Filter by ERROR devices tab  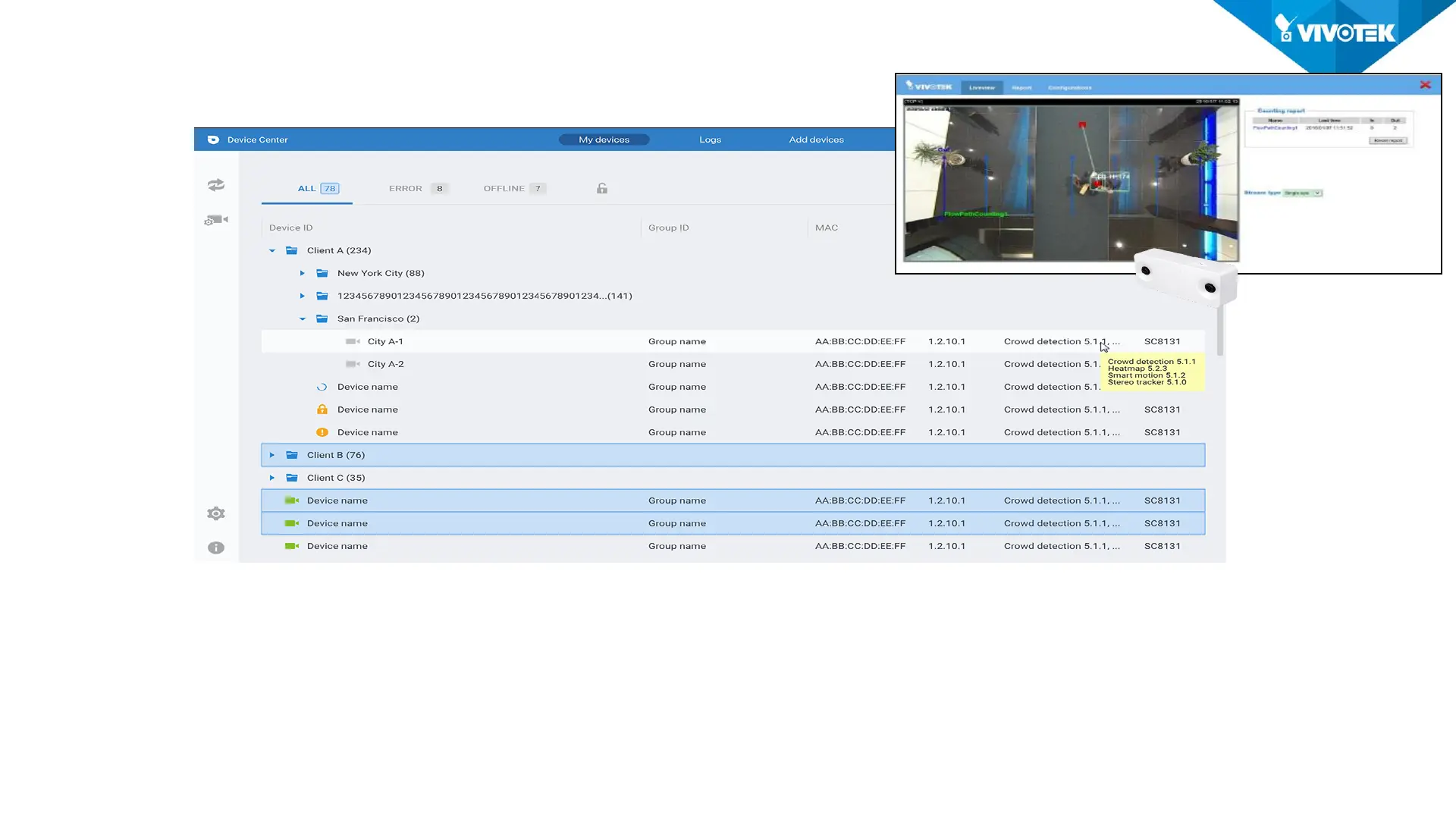click(x=417, y=189)
